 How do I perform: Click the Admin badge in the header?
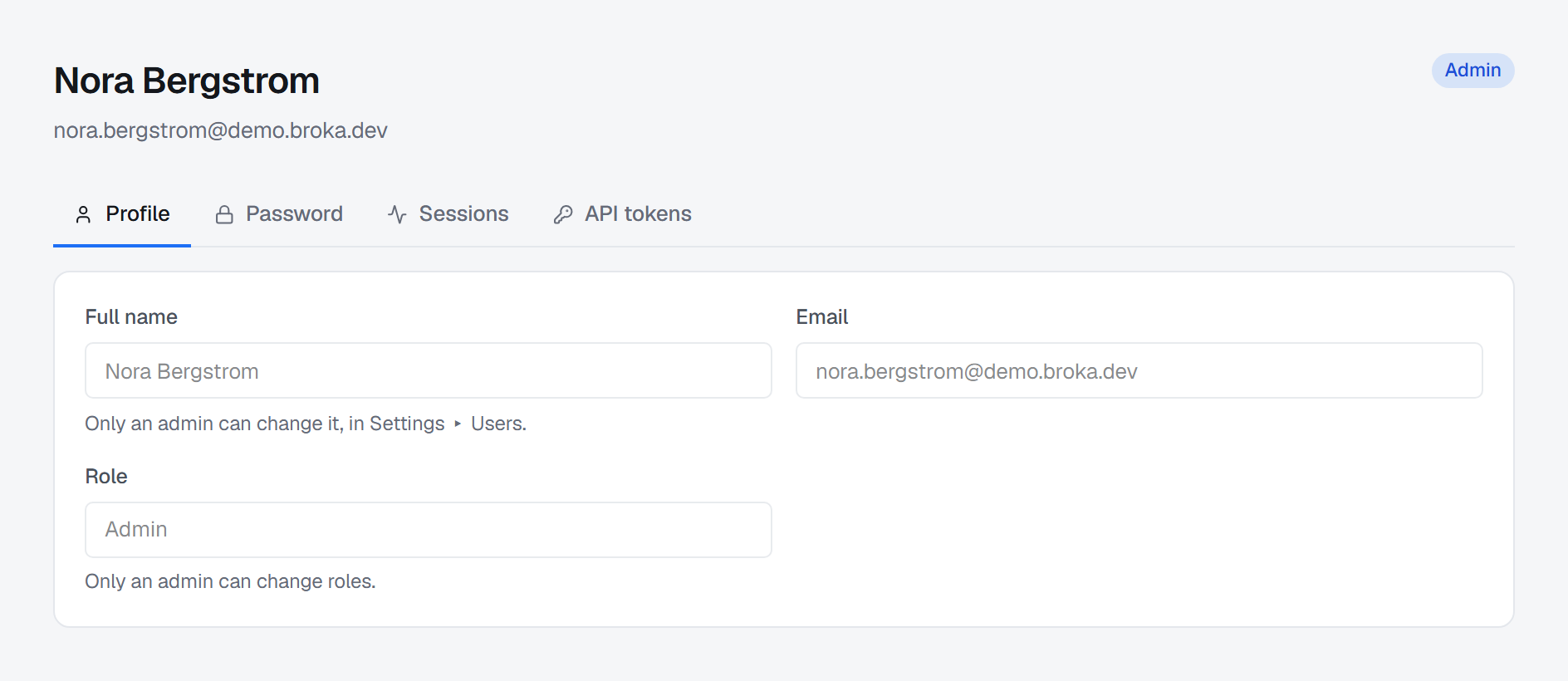point(1472,71)
